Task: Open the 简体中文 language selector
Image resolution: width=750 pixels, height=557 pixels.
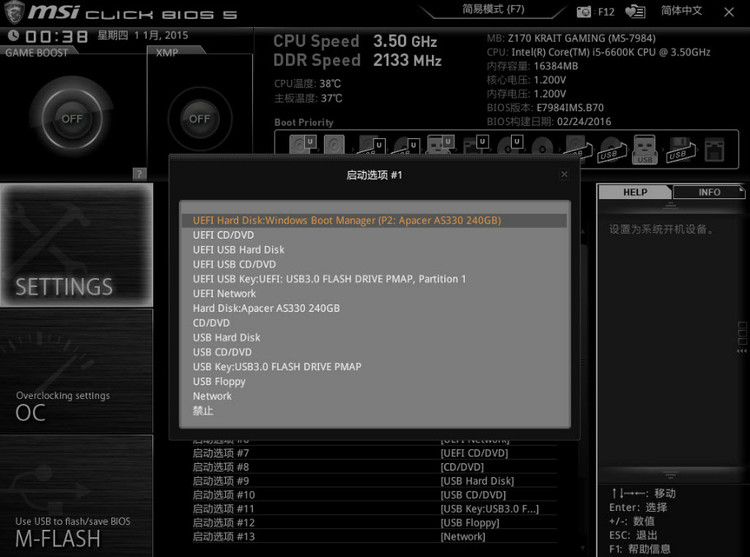Action: [682, 11]
